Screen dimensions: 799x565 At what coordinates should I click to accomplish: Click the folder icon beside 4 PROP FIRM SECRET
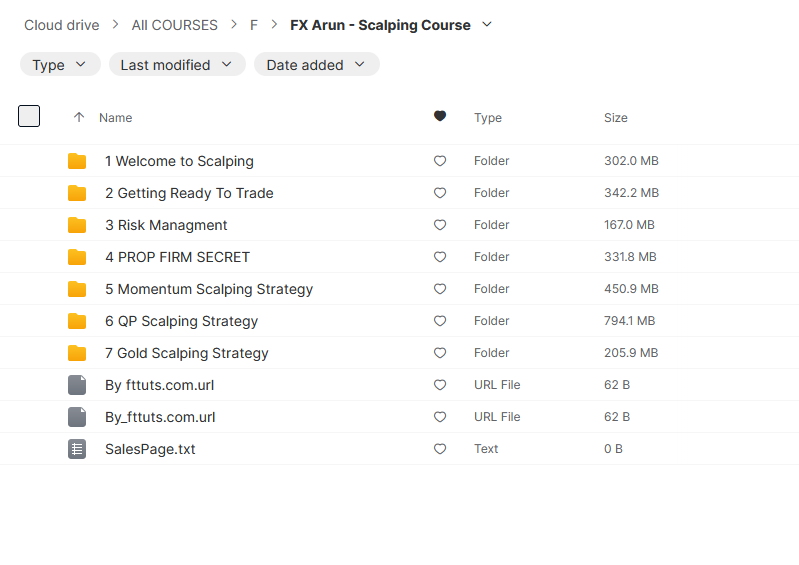pyautogui.click(x=77, y=257)
